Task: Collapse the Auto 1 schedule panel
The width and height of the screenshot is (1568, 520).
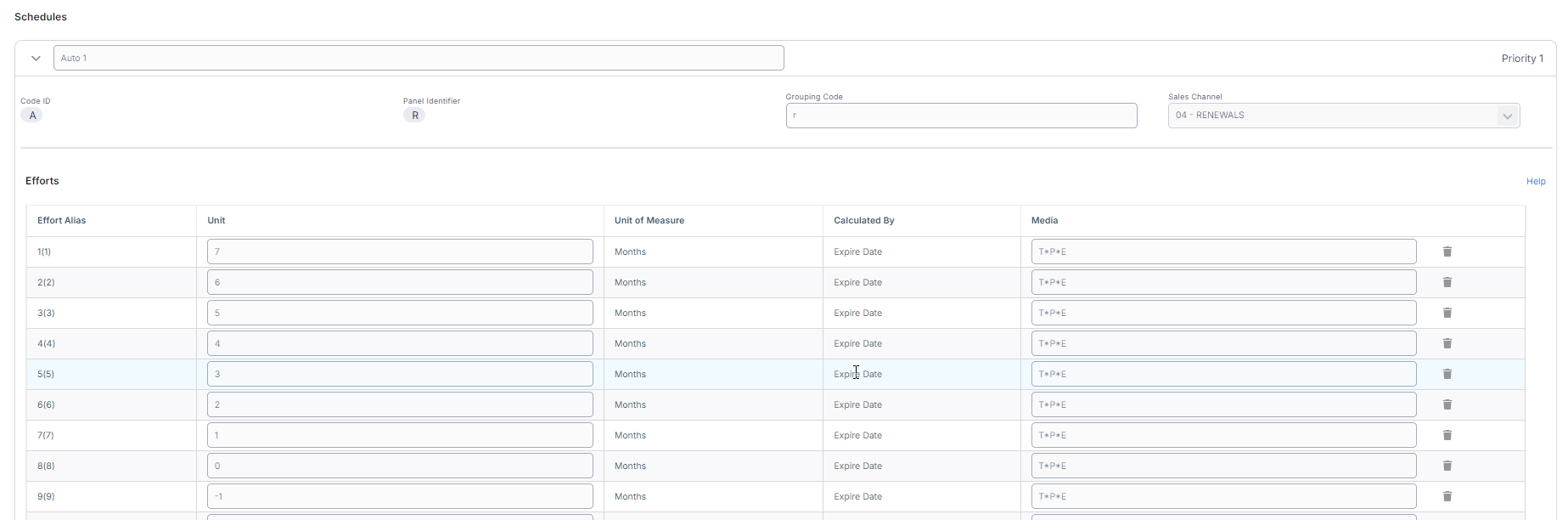Action: tap(36, 59)
